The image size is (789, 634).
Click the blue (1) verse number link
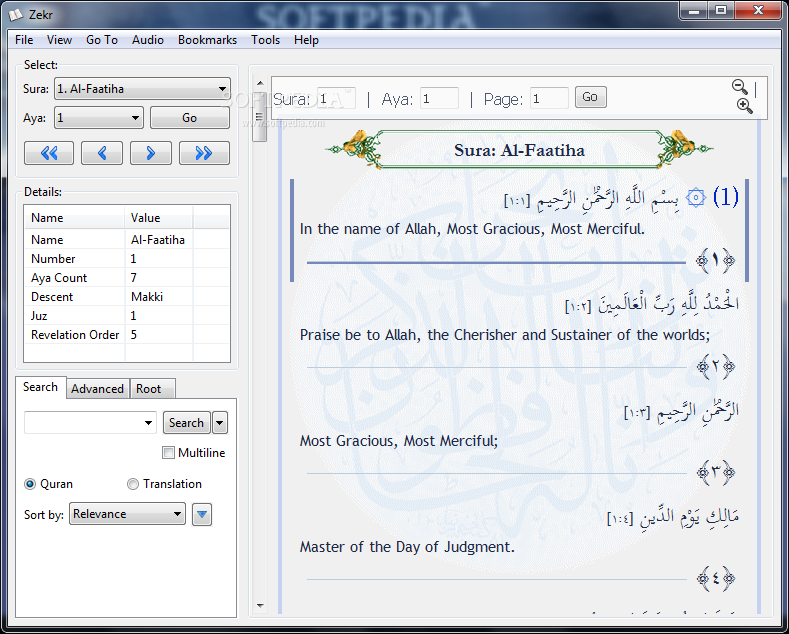pyautogui.click(x=726, y=197)
